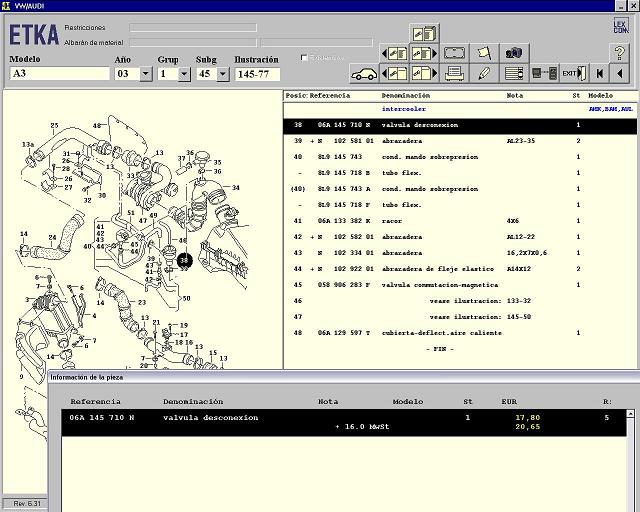Open the car vehicle selection icon
Viewport: 640px width, 512px height.
364,74
